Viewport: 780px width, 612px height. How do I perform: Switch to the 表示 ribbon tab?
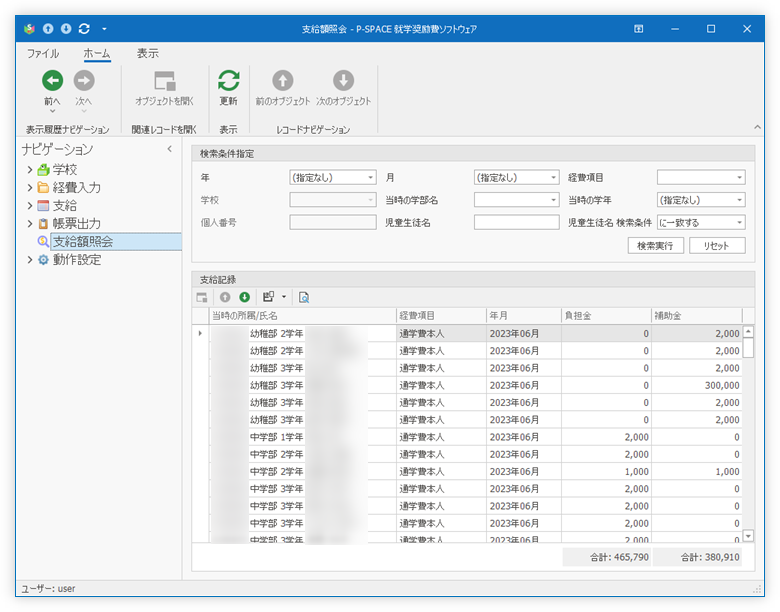click(x=148, y=53)
